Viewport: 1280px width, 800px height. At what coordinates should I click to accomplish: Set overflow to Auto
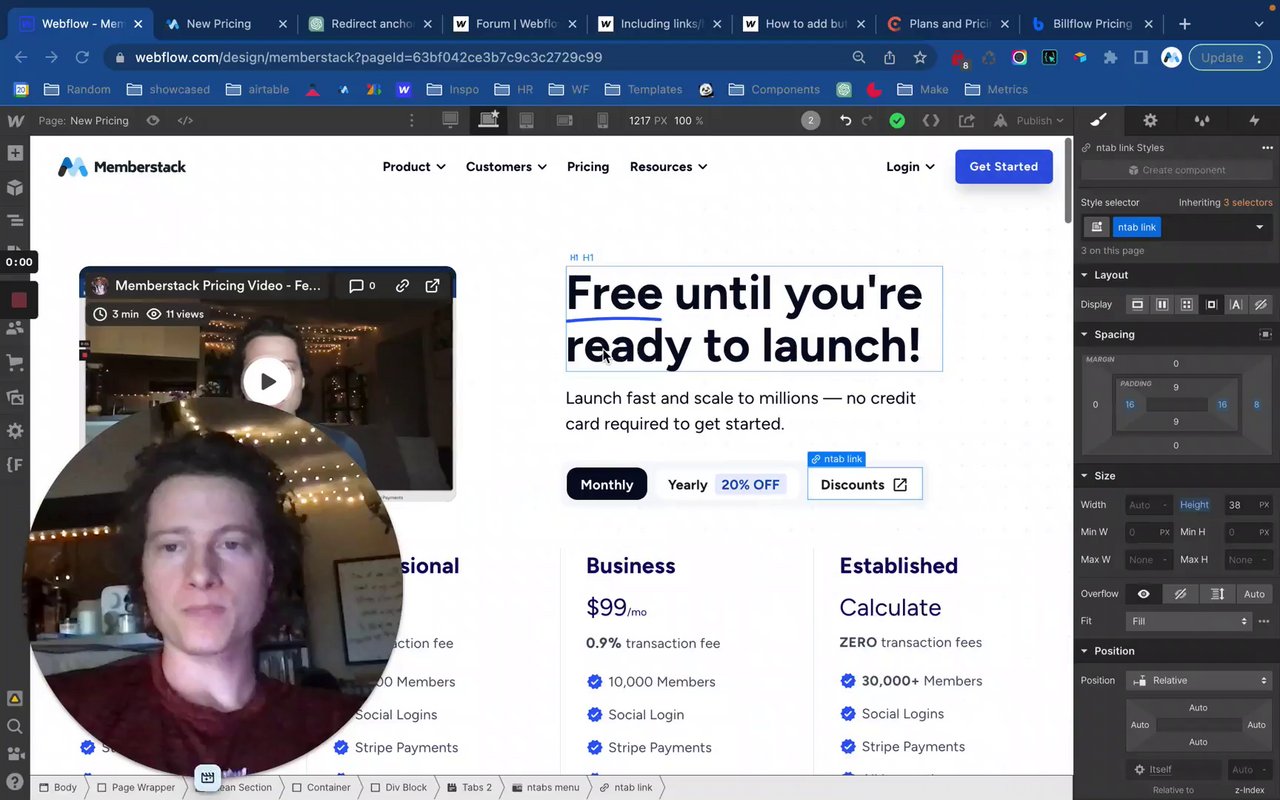[1254, 594]
